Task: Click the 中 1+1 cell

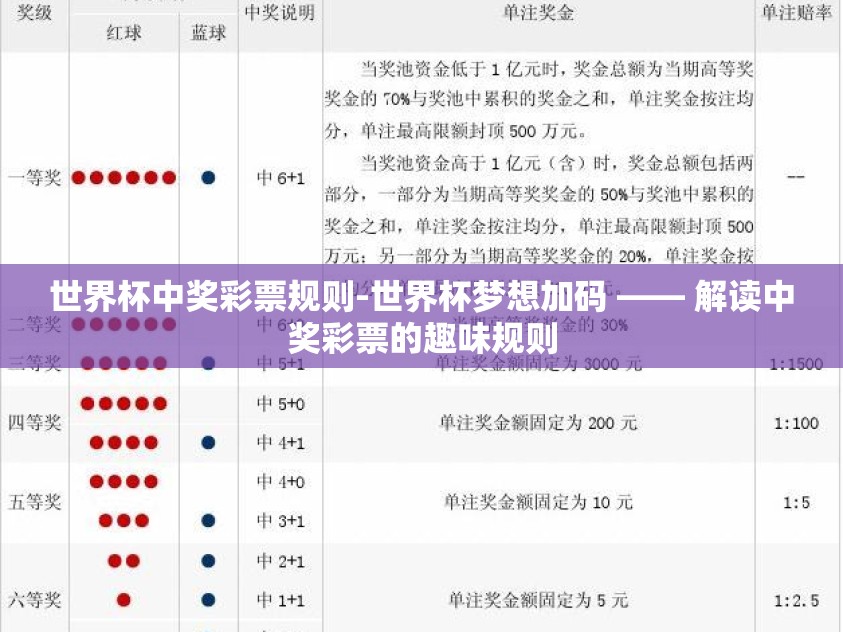Action: 281,599
